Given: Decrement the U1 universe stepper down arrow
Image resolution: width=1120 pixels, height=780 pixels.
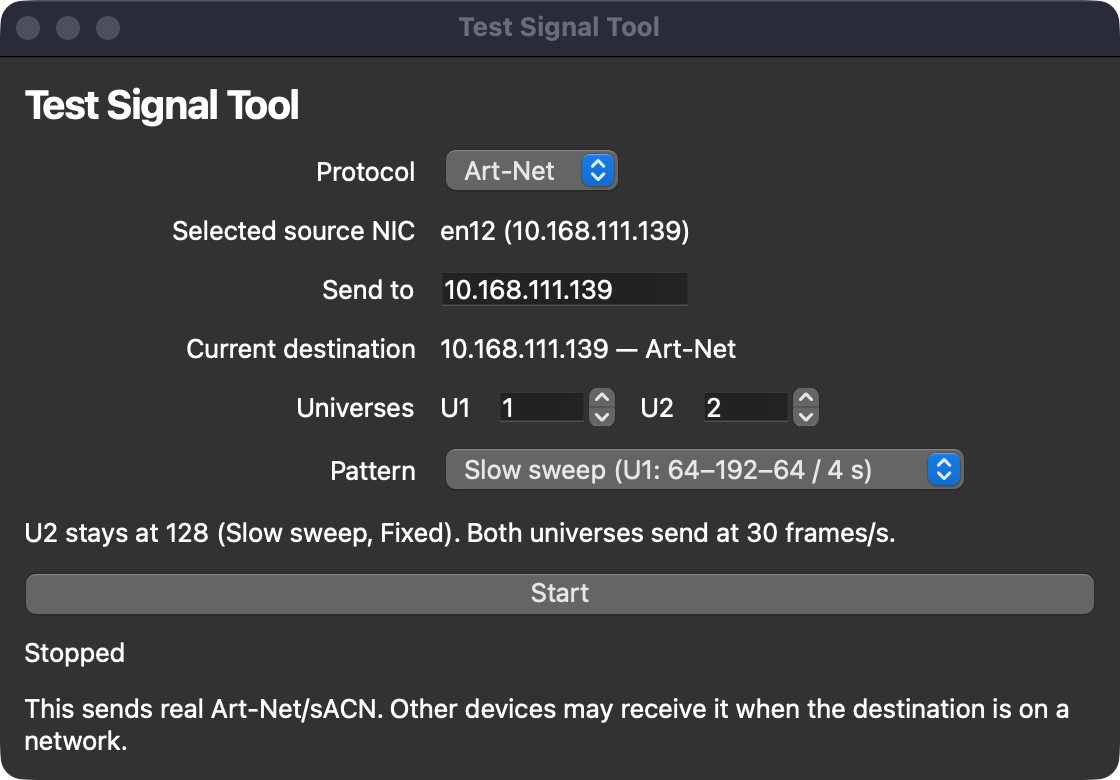Looking at the screenshot, I should point(602,416).
